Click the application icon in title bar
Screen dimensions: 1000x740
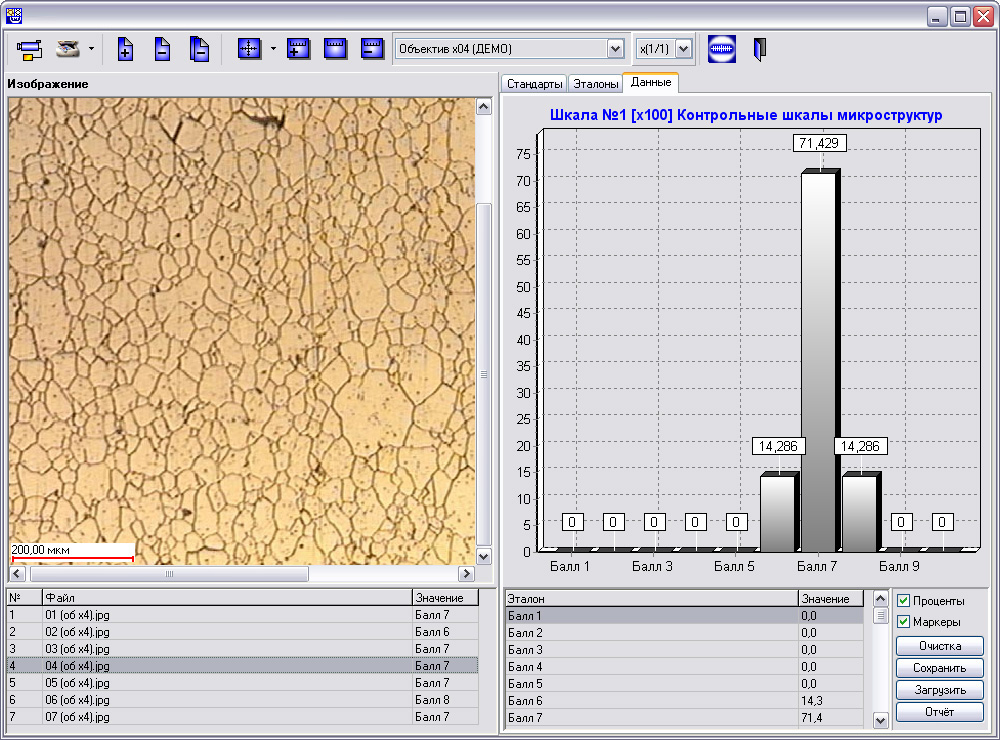pos(13,16)
